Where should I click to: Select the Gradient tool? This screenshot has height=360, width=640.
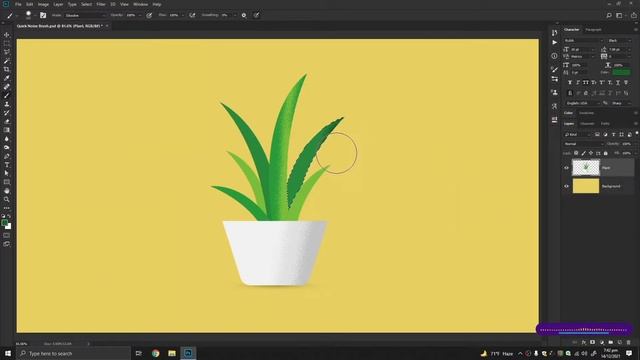7,130
